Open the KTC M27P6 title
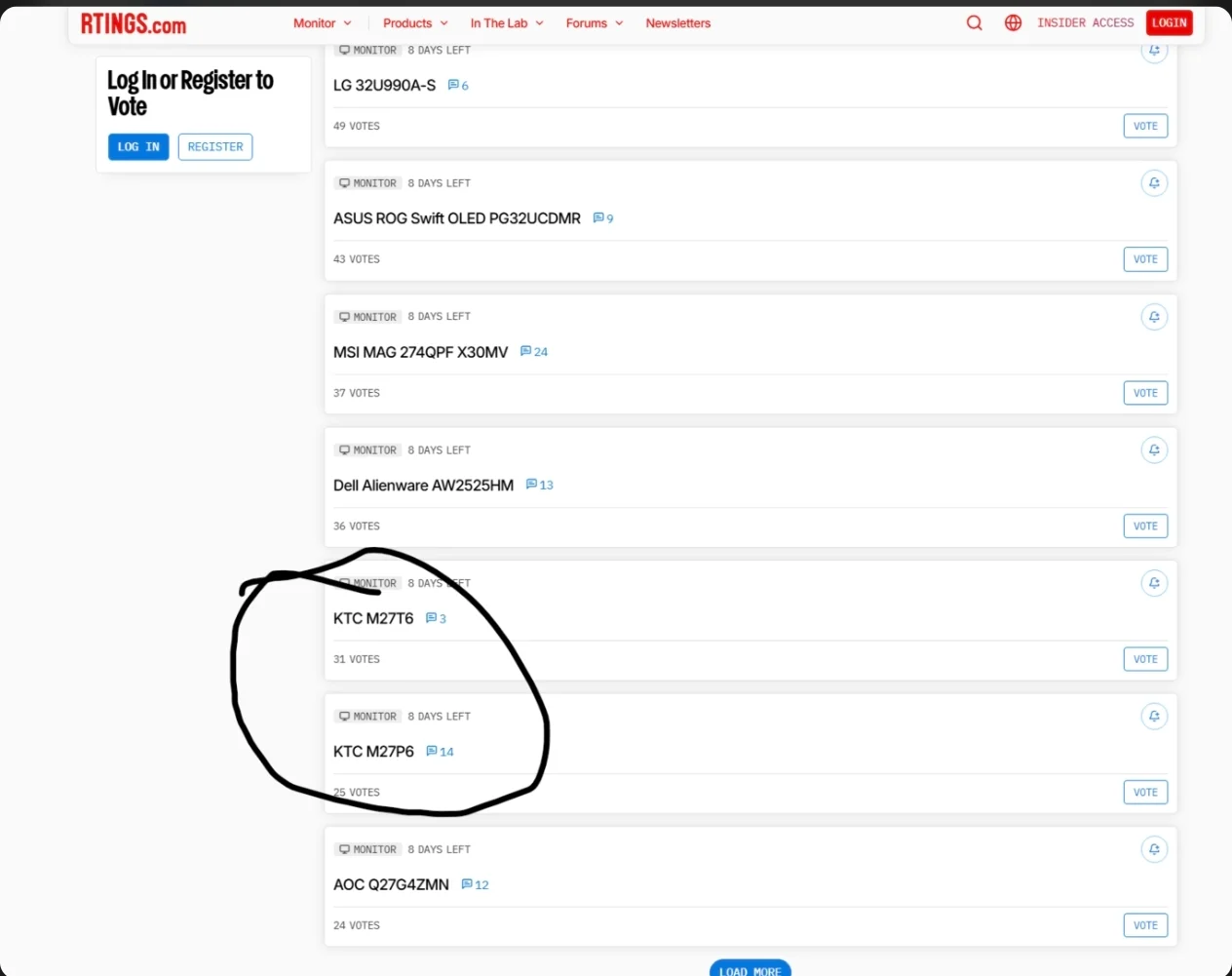The image size is (1232, 976). click(x=373, y=752)
